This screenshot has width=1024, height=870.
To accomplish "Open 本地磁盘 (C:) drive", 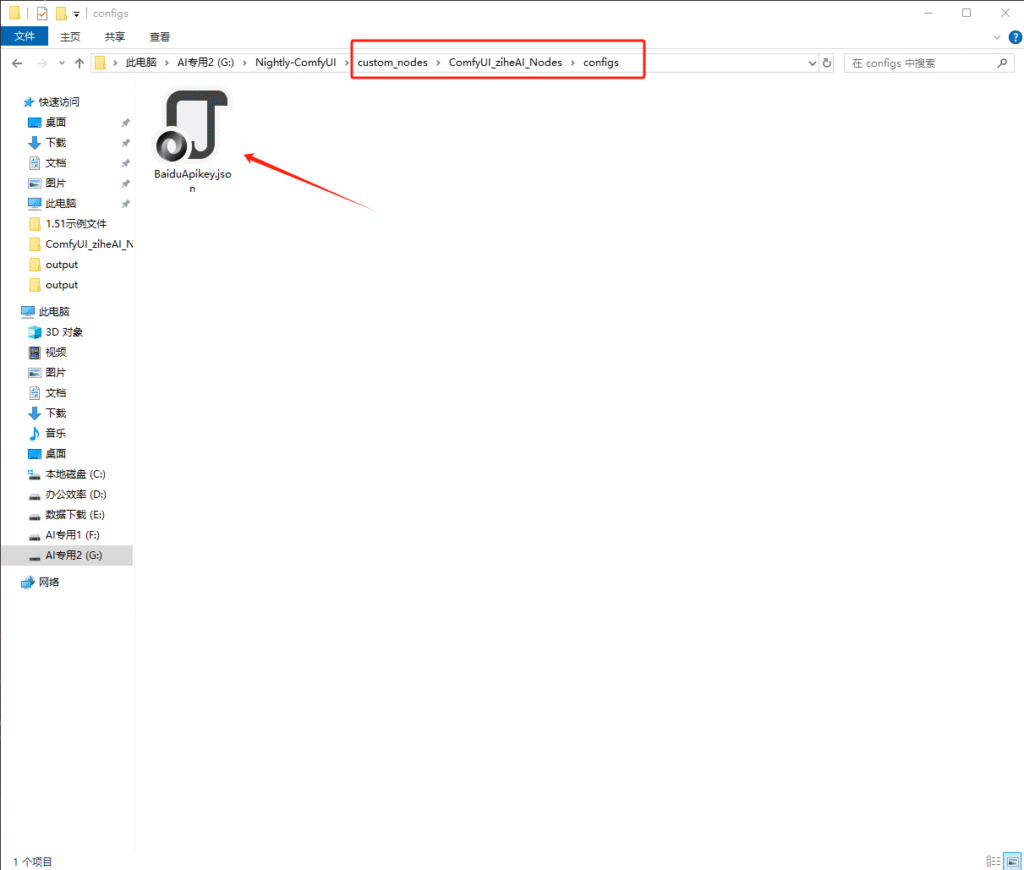I will click(75, 474).
